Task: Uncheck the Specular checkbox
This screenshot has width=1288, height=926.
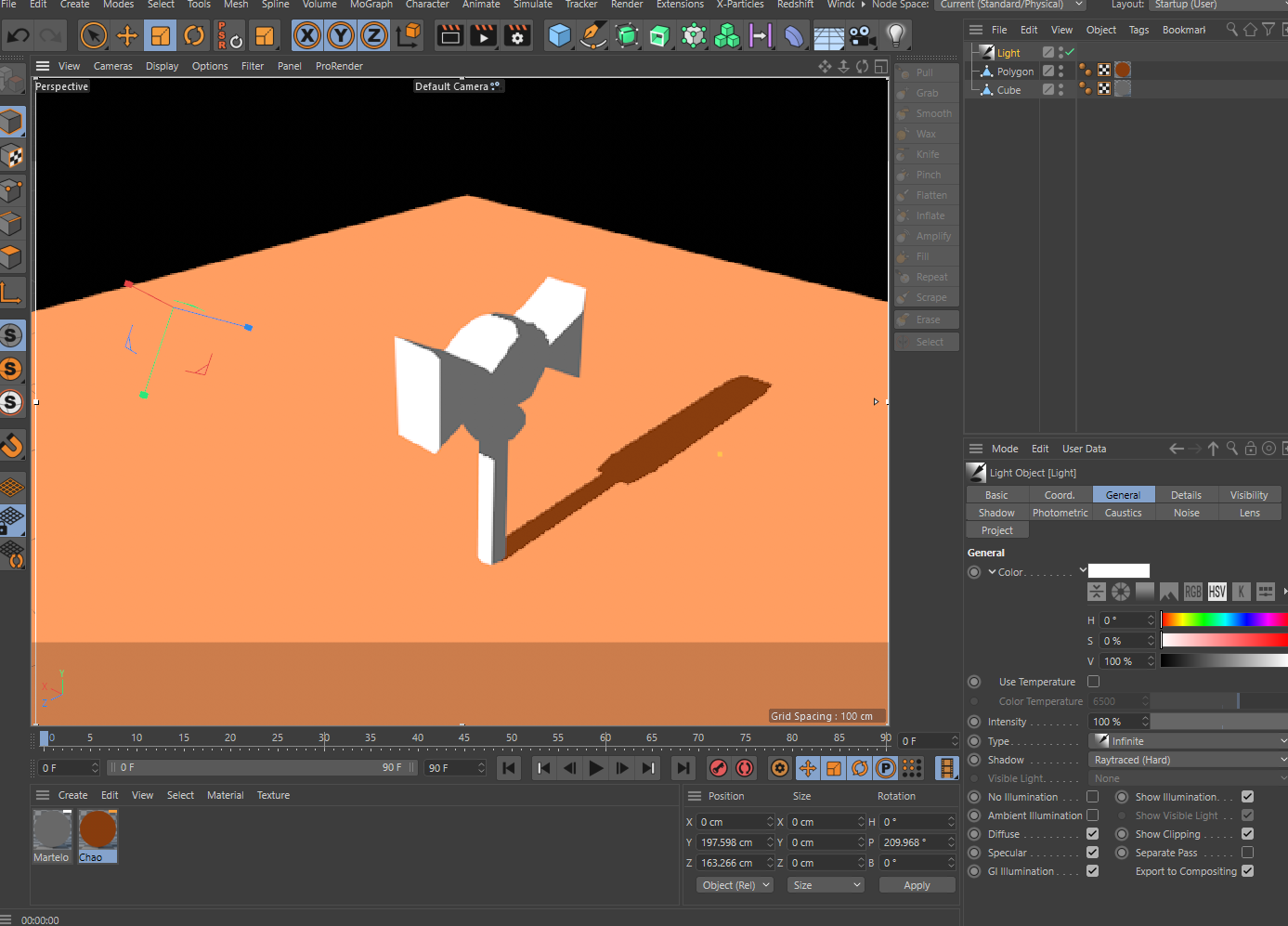Action: (x=1093, y=853)
